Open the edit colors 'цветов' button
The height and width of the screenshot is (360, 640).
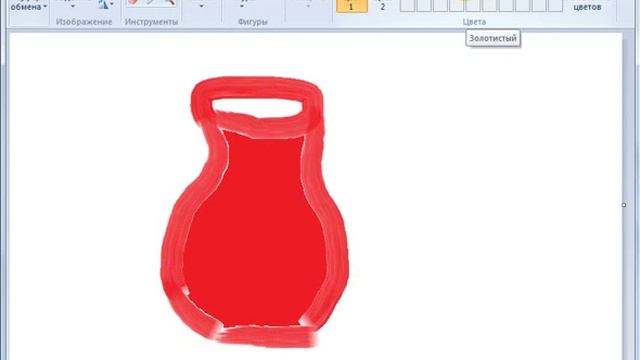pyautogui.click(x=587, y=7)
